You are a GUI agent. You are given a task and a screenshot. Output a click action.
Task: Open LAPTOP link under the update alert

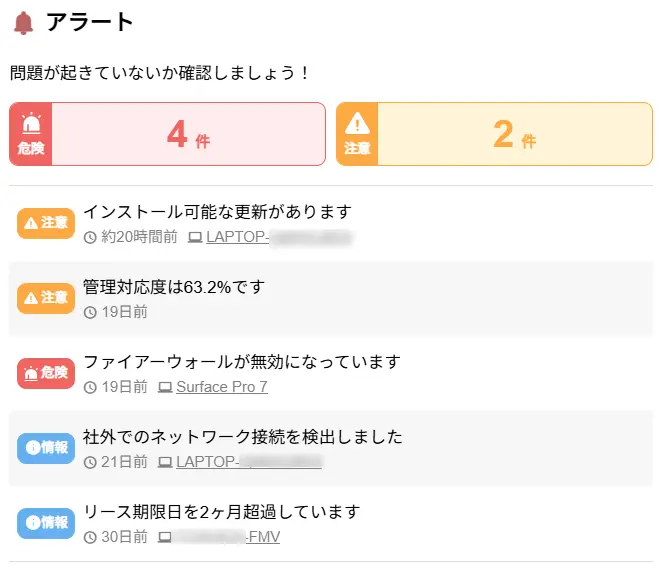coord(279,237)
